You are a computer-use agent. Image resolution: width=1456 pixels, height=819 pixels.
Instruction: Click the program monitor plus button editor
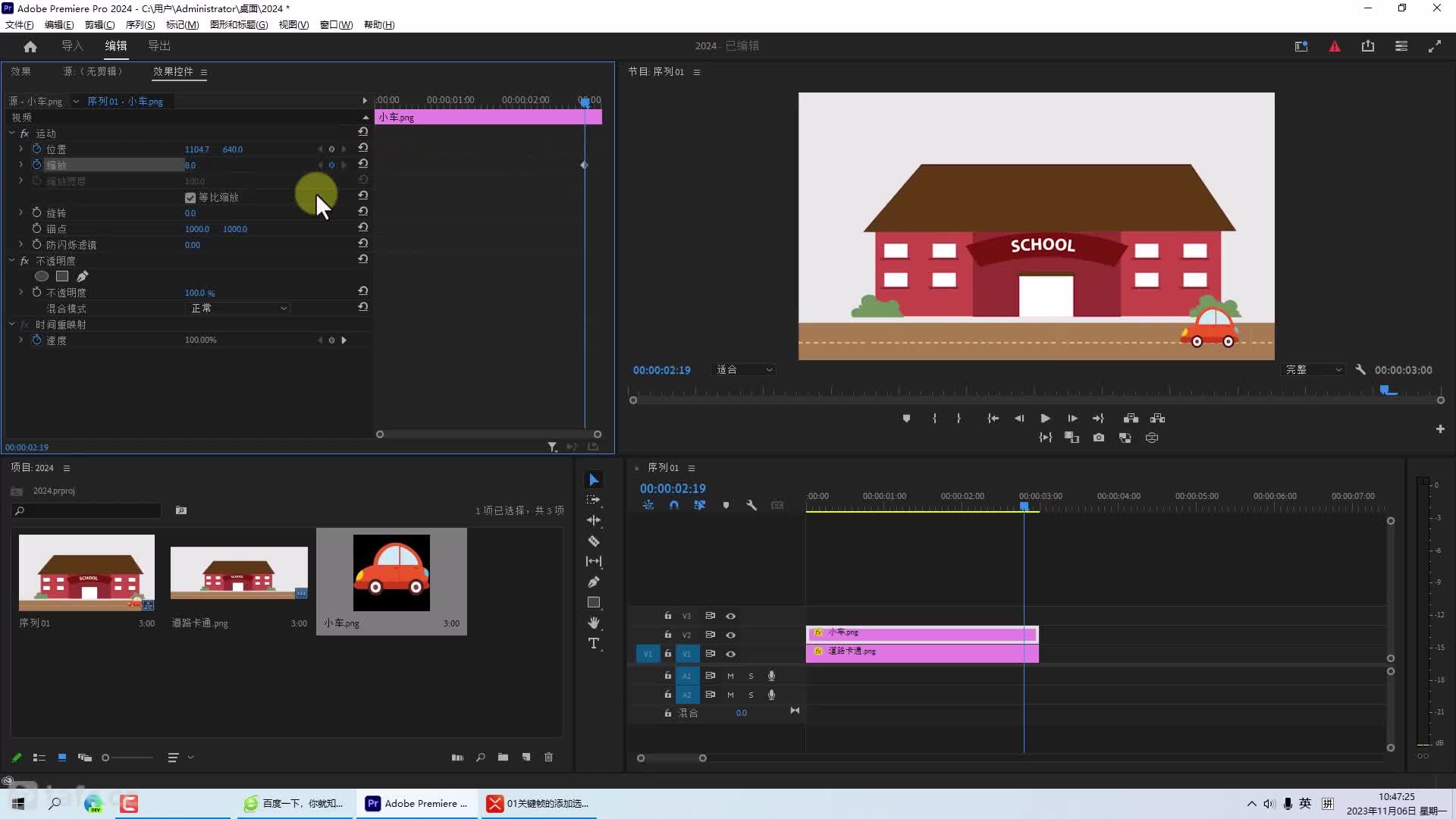click(1440, 428)
